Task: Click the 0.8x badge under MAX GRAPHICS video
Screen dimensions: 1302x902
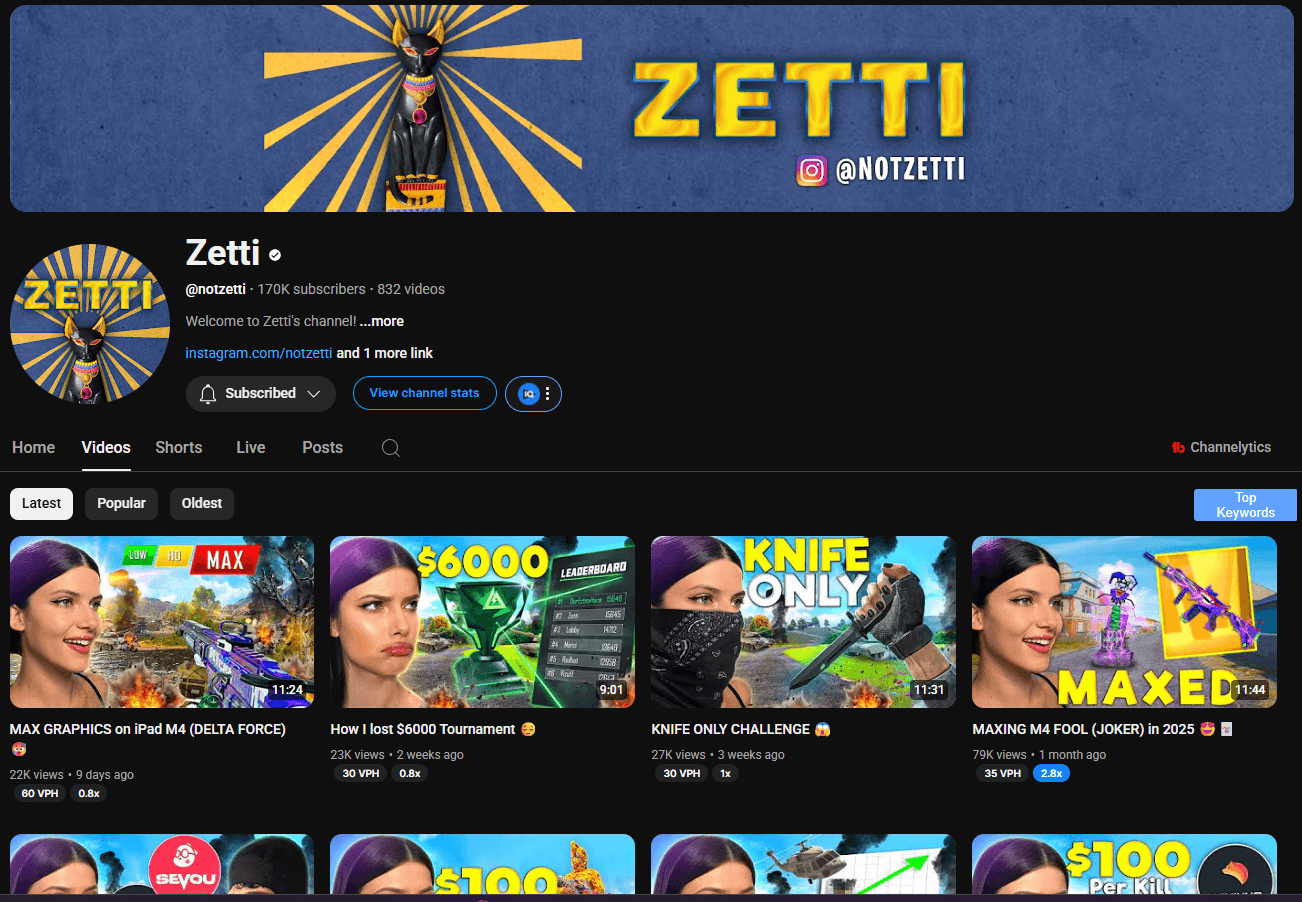Action: (x=89, y=793)
